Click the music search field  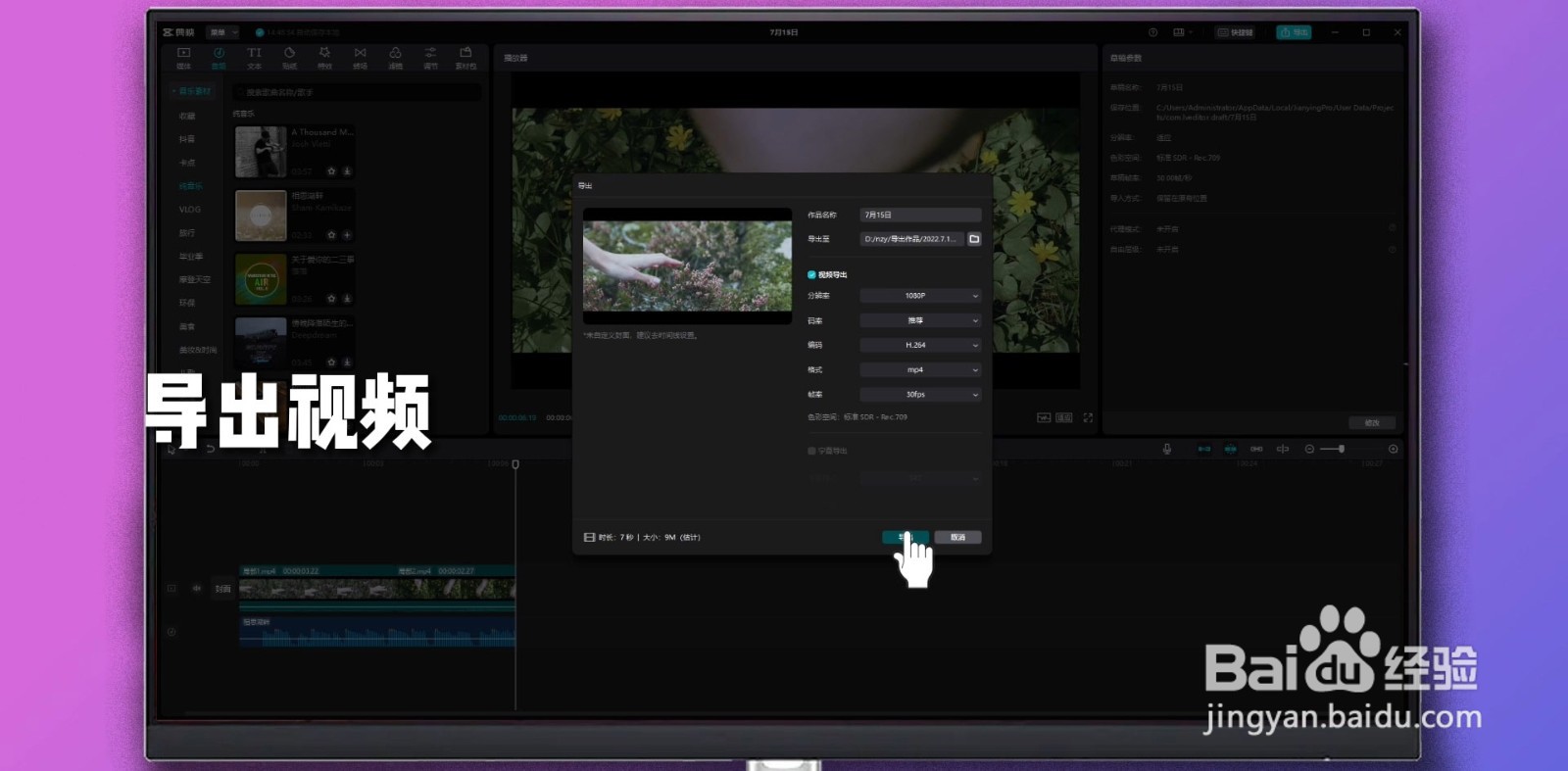(x=357, y=92)
